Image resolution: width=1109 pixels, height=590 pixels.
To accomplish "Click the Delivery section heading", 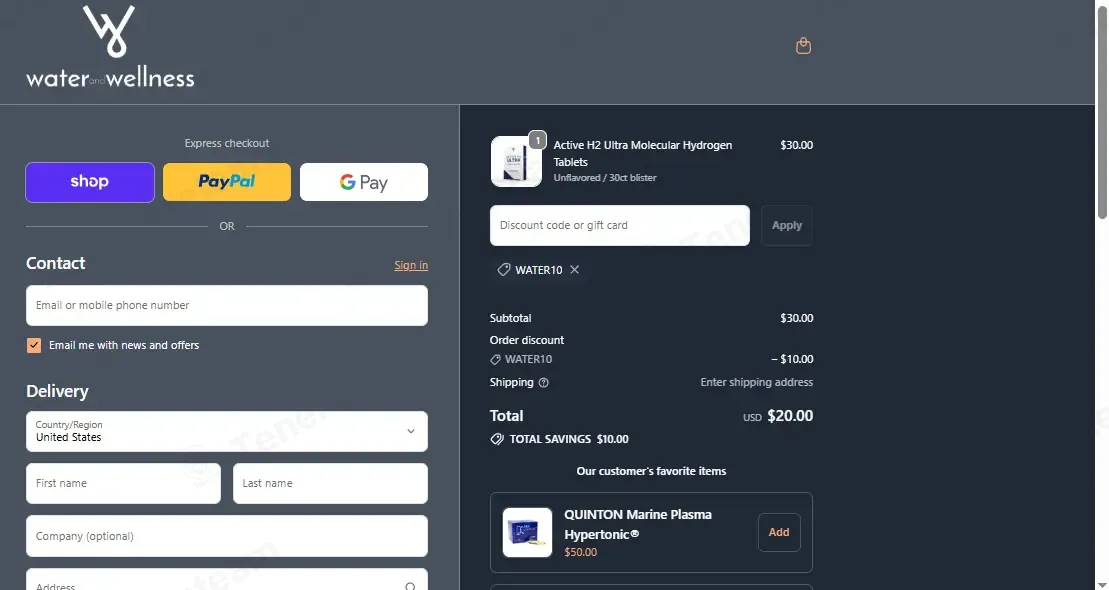I will click(57, 391).
